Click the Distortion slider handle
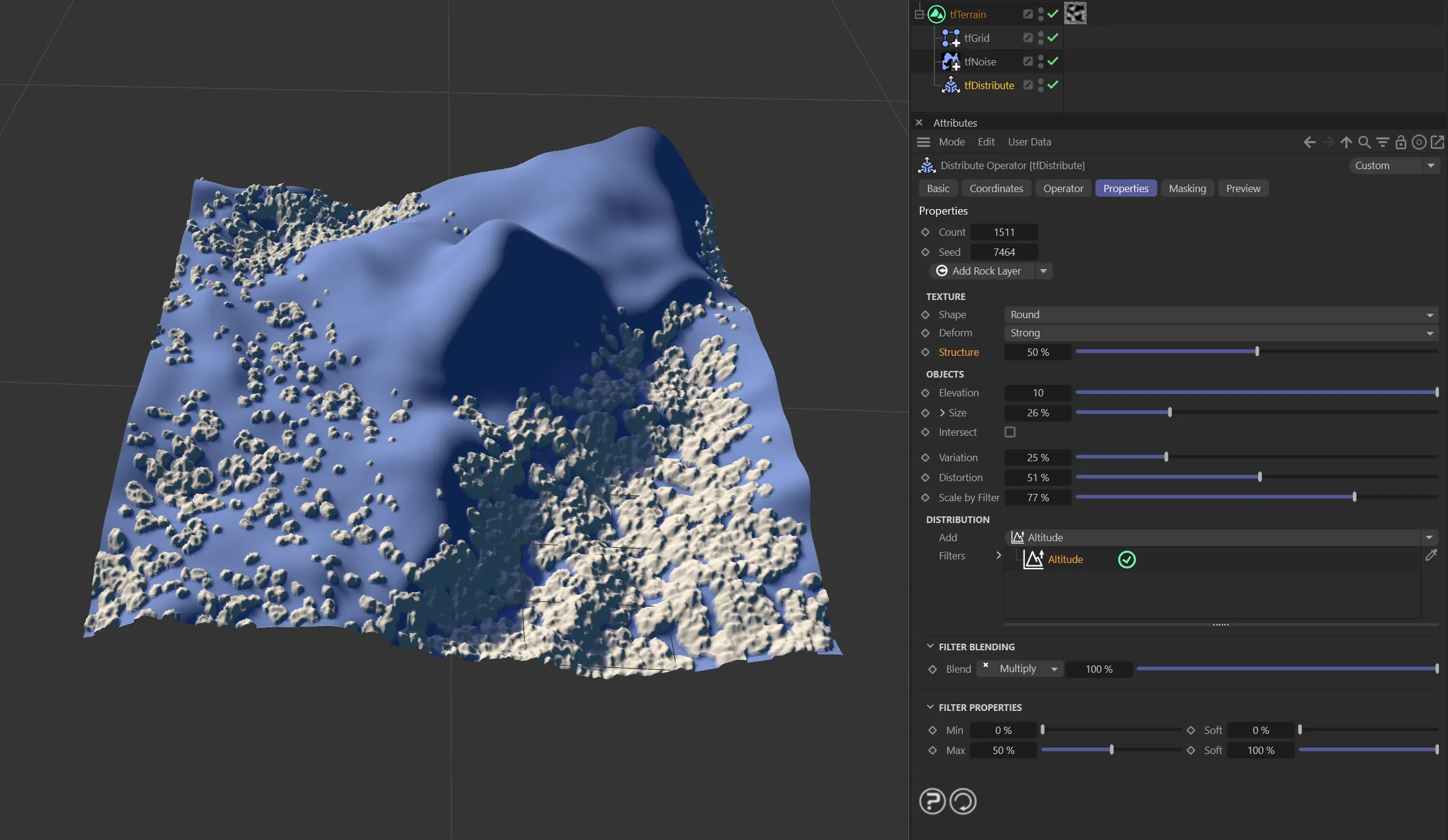The image size is (1448, 840). coord(1259,477)
